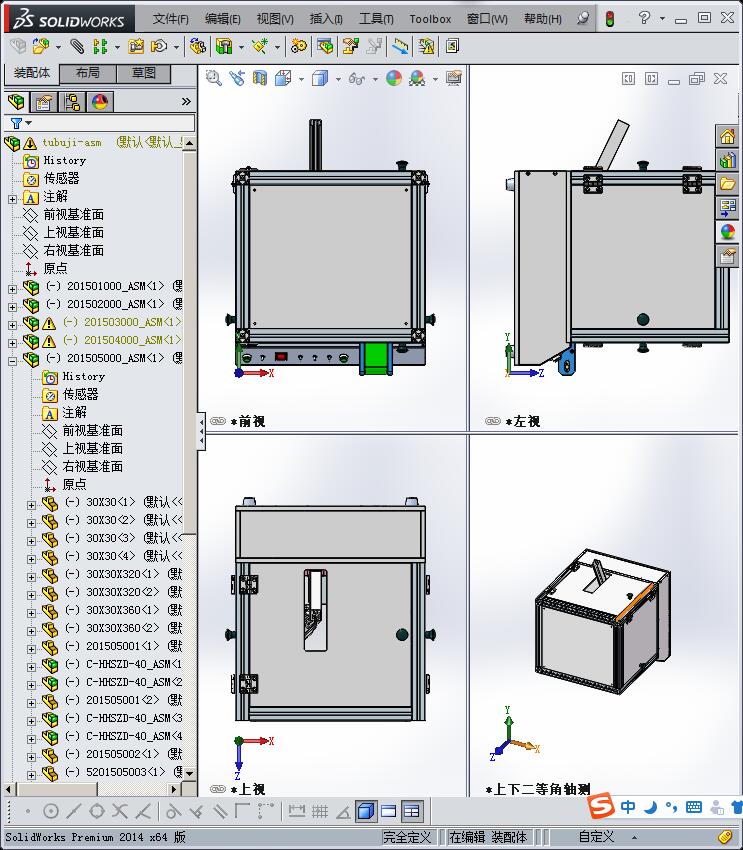Toggle the top view link icon
The height and width of the screenshot is (850, 743).
coord(218,789)
